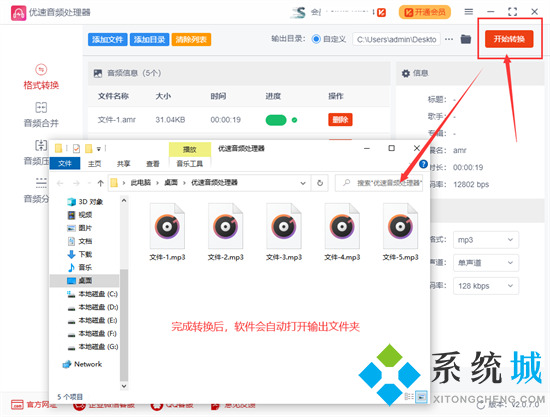Switch to 音乐工具 ribbon tab
This screenshot has width=550, height=417.
[190, 164]
